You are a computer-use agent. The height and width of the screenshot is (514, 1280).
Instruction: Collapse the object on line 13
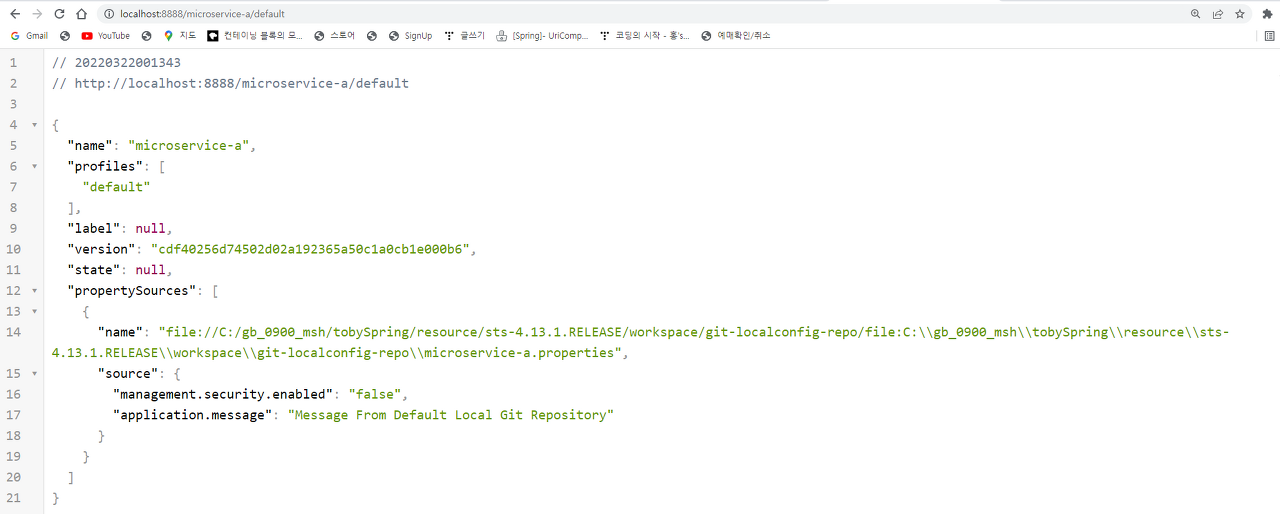(x=35, y=312)
